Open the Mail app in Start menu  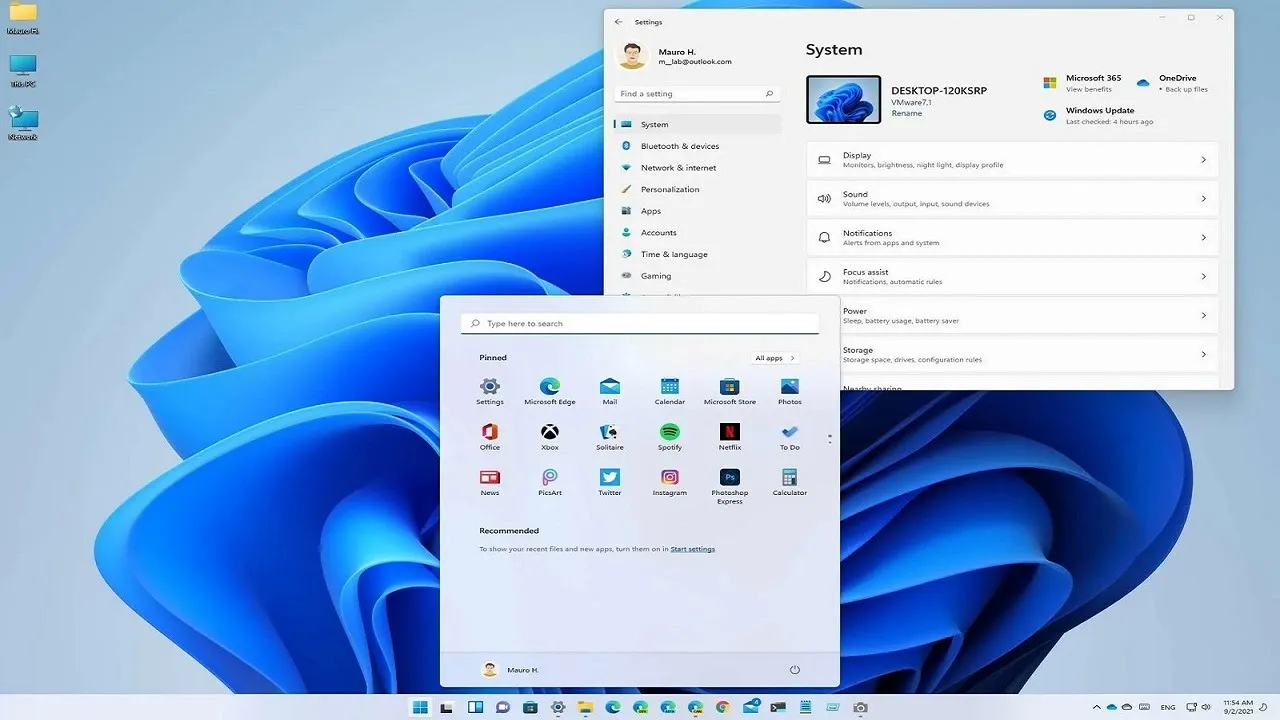coord(610,390)
